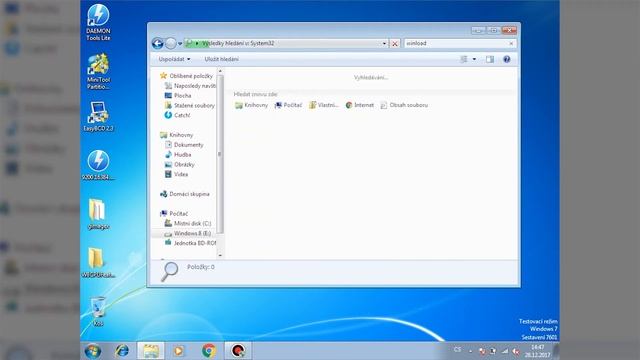
Task: Open Dokumenty library
Action: pos(184,144)
